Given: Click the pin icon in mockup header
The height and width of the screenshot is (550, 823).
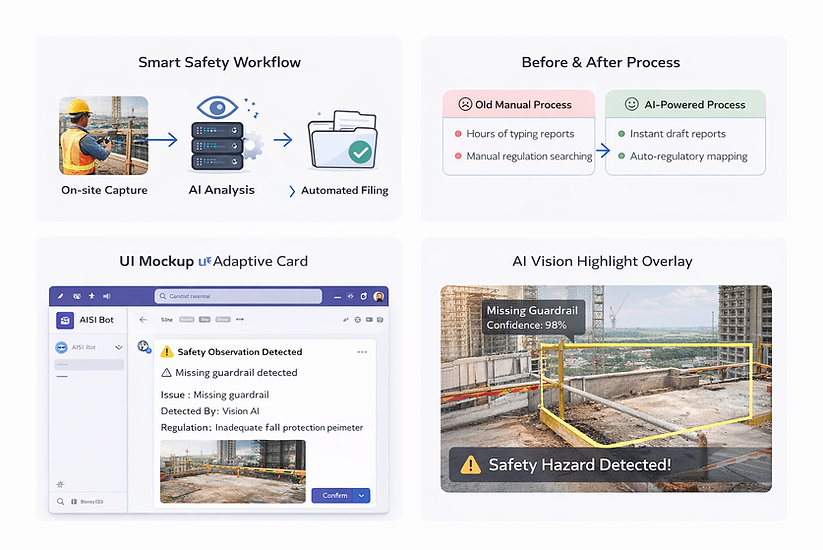Looking at the screenshot, I should [91, 296].
